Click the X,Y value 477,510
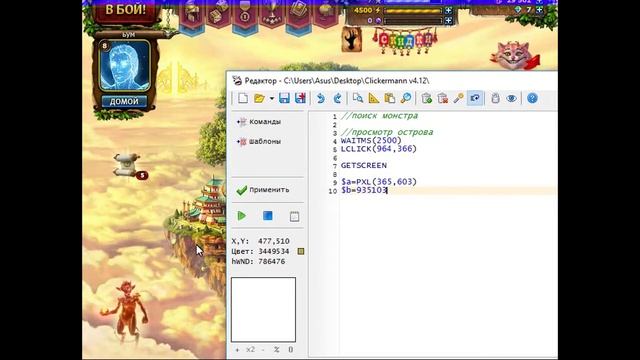The width and height of the screenshot is (640, 360). [x=273, y=241]
